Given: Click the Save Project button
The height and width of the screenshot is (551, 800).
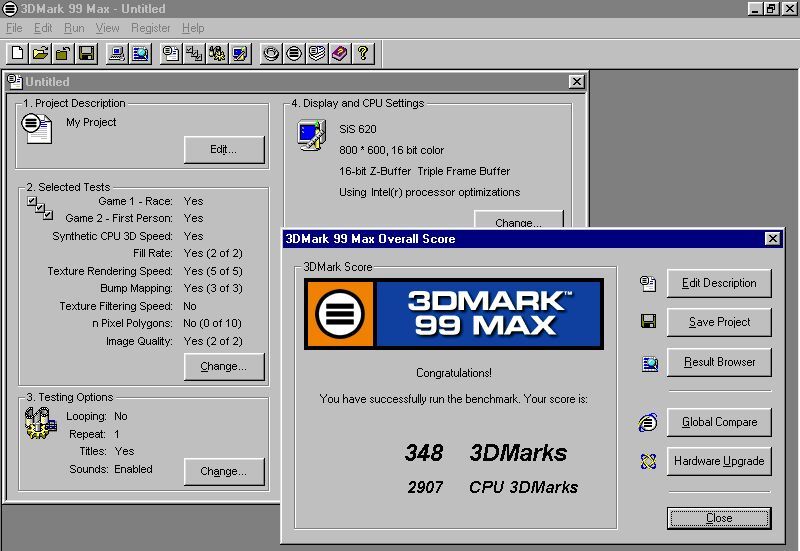Looking at the screenshot, I should pyautogui.click(x=719, y=322).
